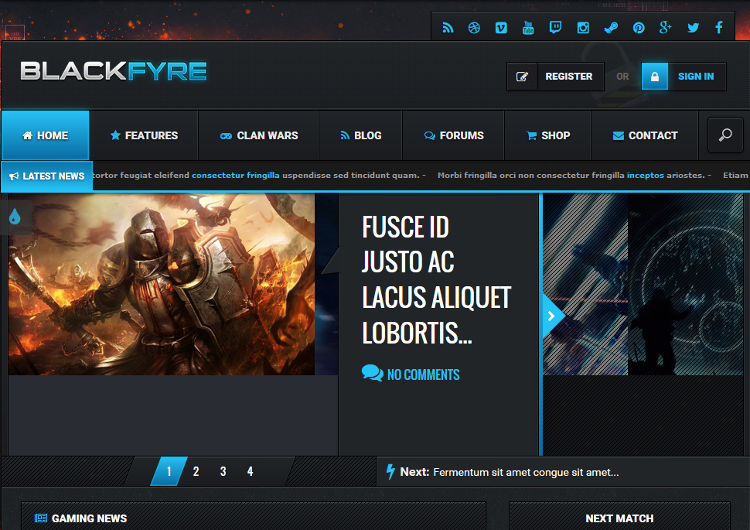This screenshot has height=530, width=750.
Task: Select slide 4 in the pager
Action: pos(250,471)
